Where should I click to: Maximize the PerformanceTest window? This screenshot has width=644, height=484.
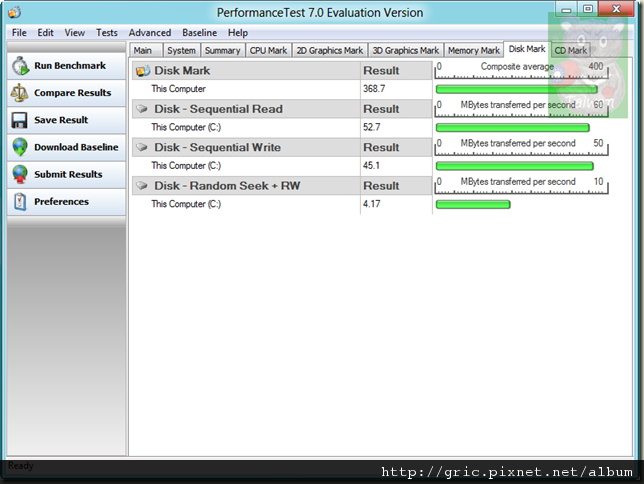pos(588,10)
